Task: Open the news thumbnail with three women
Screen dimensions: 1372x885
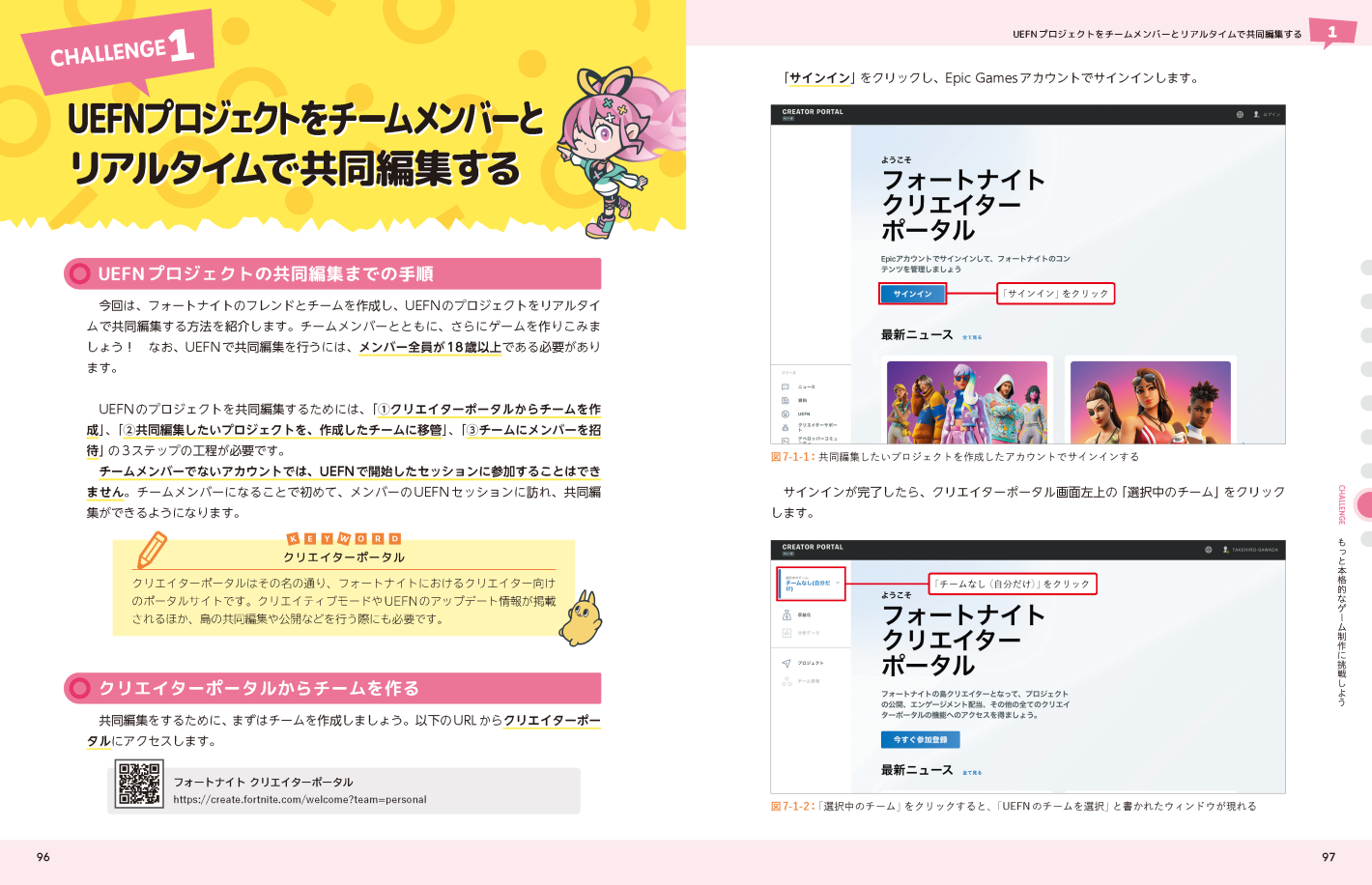Action: pos(1151,402)
